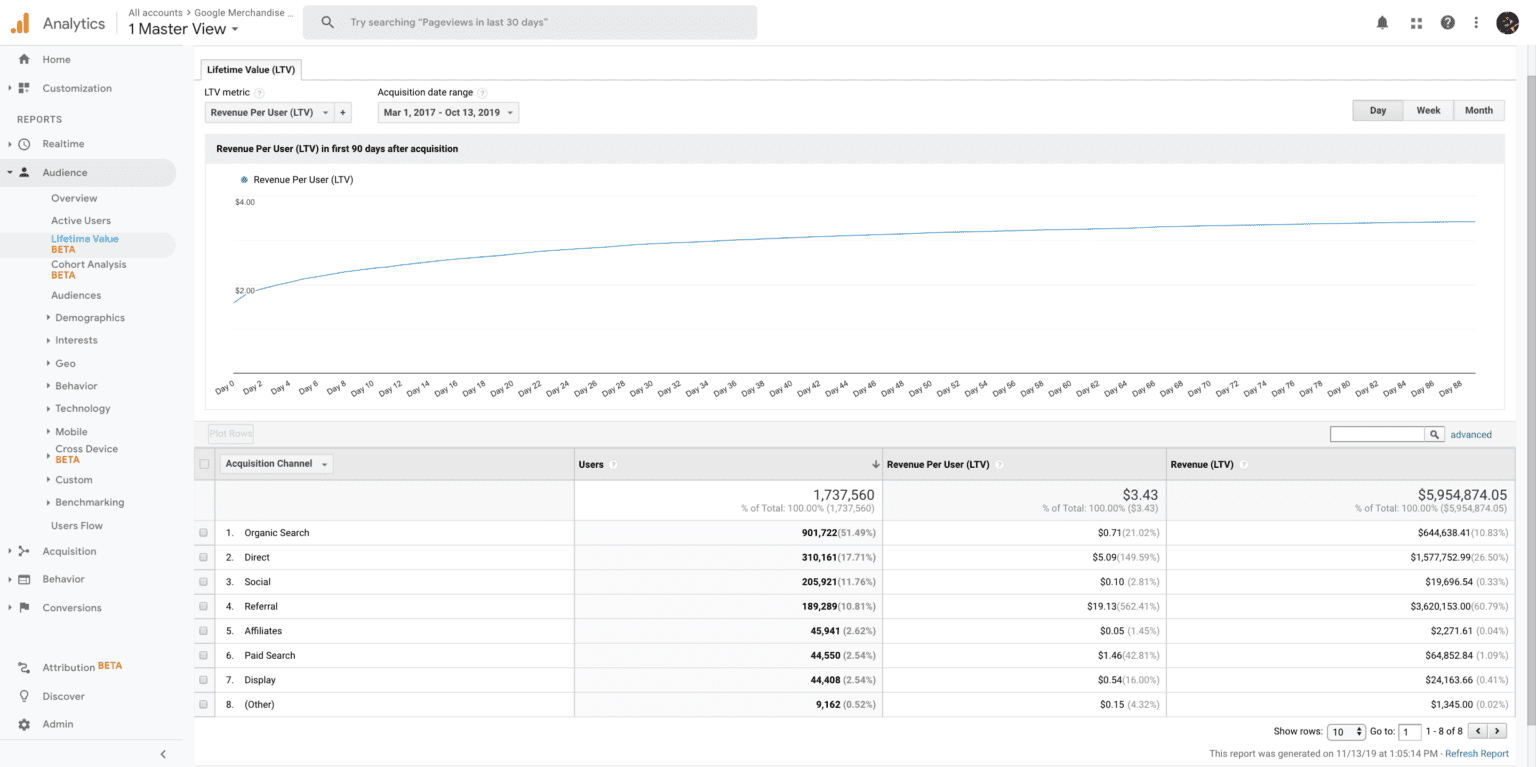
Task: Click the table search magnifier icon
Action: tap(1435, 434)
